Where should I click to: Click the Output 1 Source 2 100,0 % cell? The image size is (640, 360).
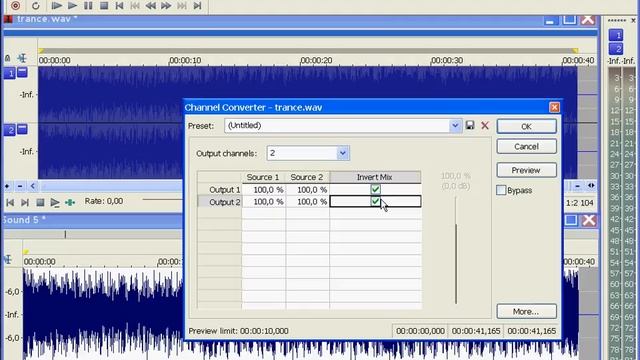[x=307, y=190]
